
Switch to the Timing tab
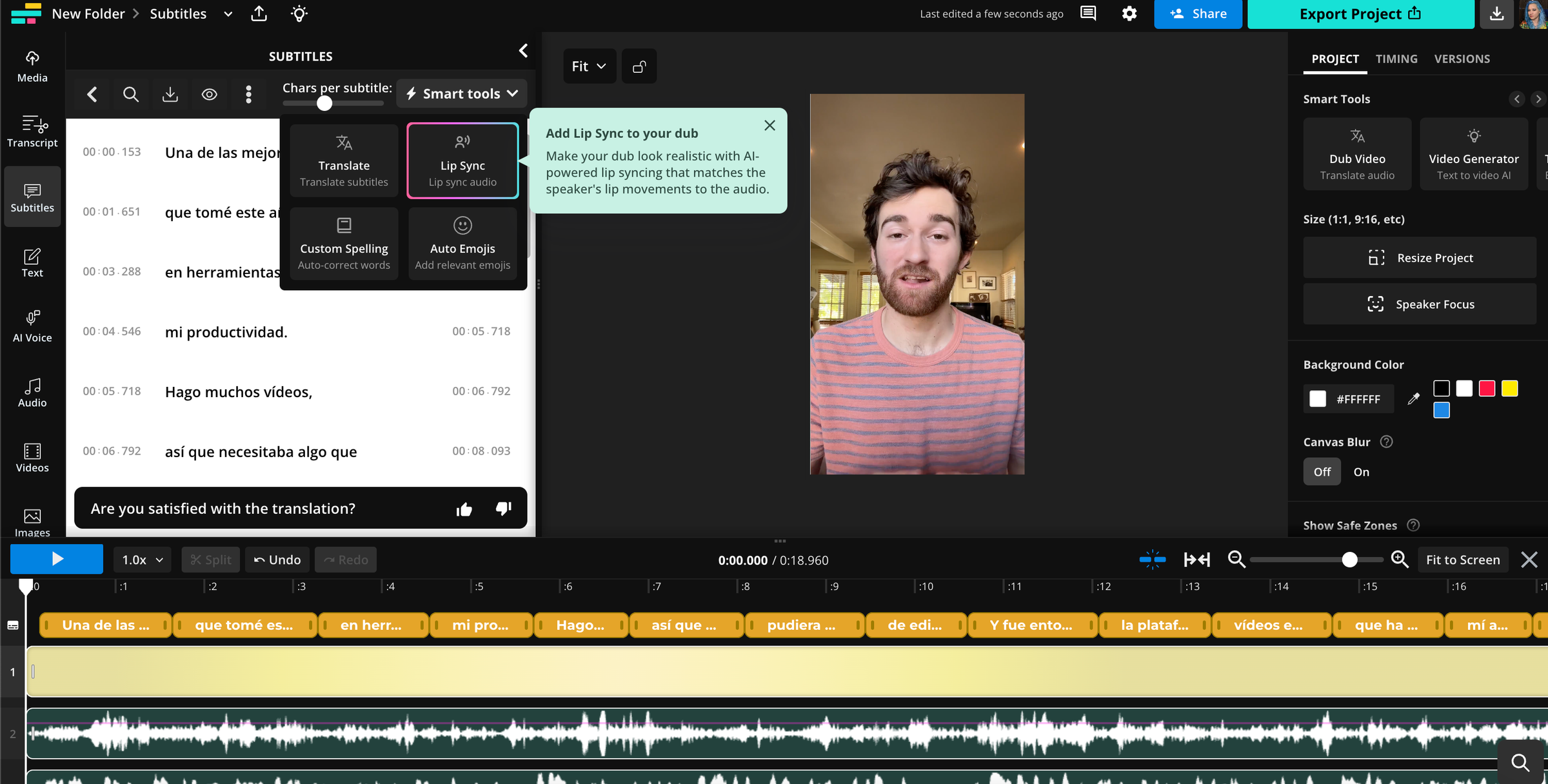pyautogui.click(x=1396, y=59)
